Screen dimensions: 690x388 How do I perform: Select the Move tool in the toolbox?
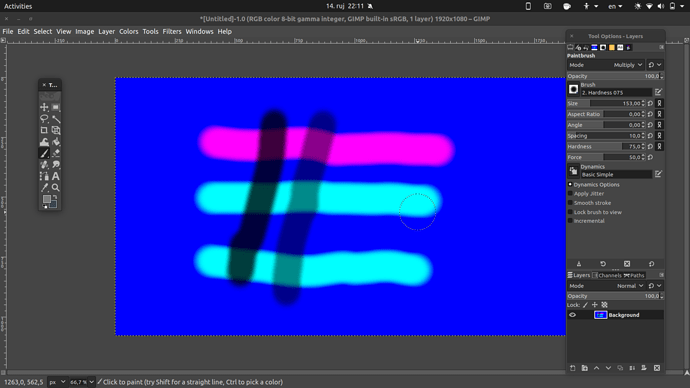[44, 107]
